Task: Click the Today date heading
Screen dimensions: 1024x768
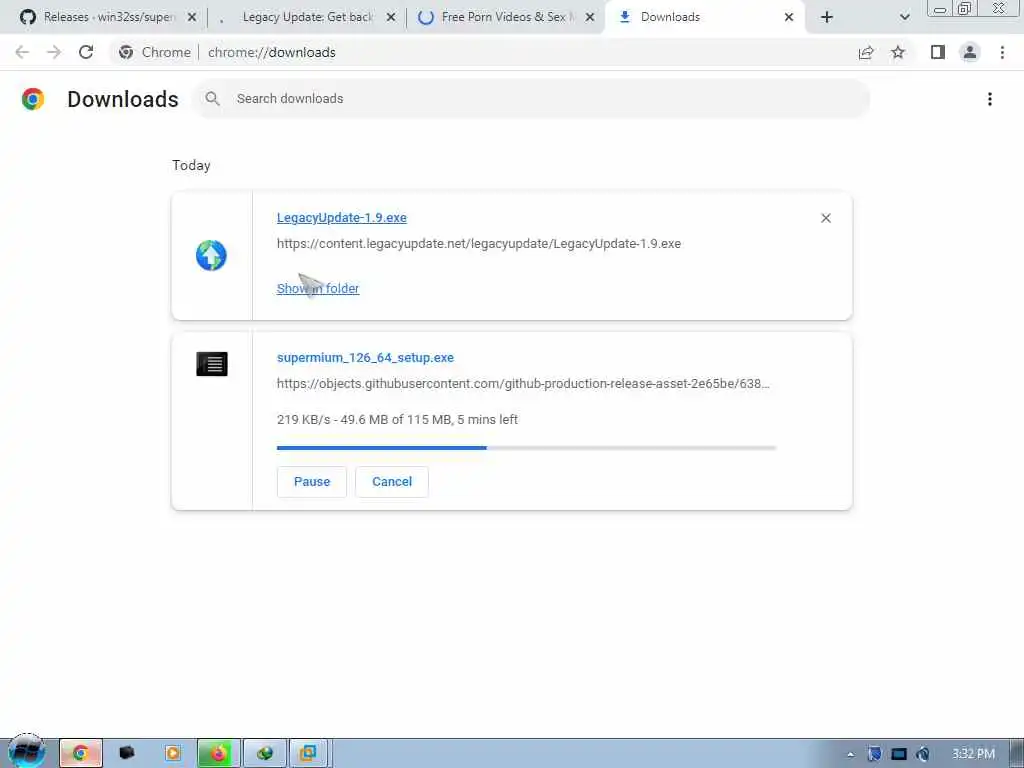Action: 191,165
